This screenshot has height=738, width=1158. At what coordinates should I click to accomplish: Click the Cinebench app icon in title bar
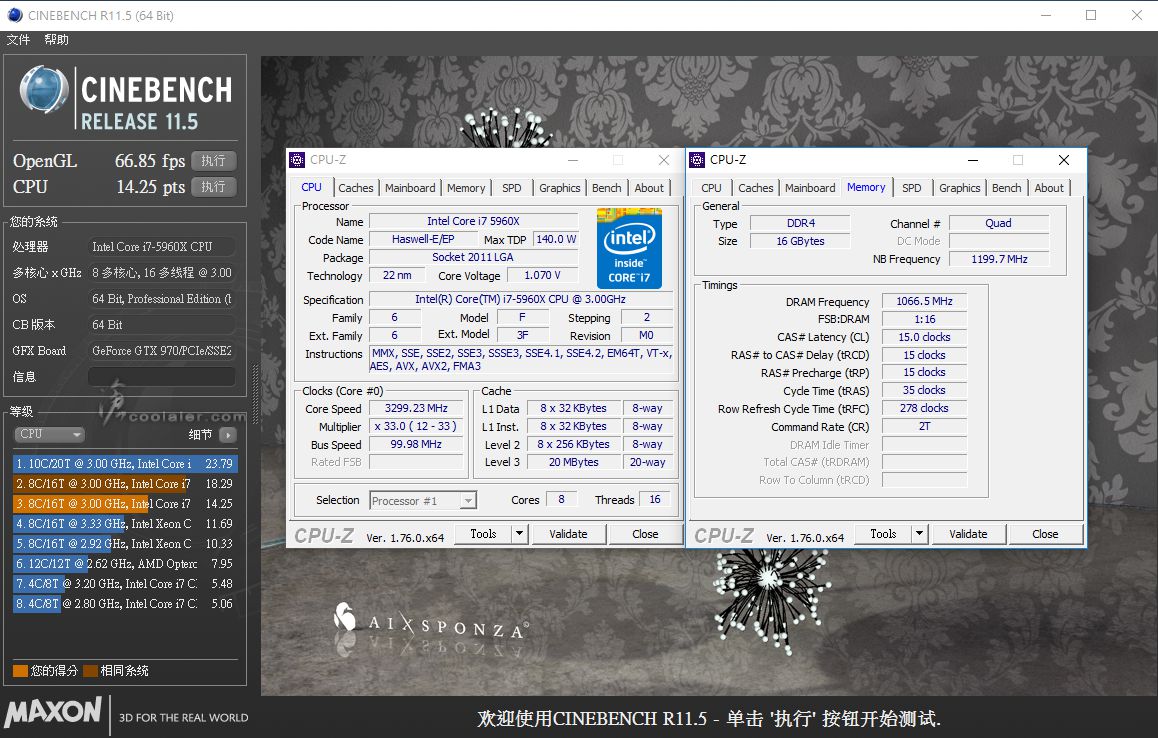[x=15, y=15]
